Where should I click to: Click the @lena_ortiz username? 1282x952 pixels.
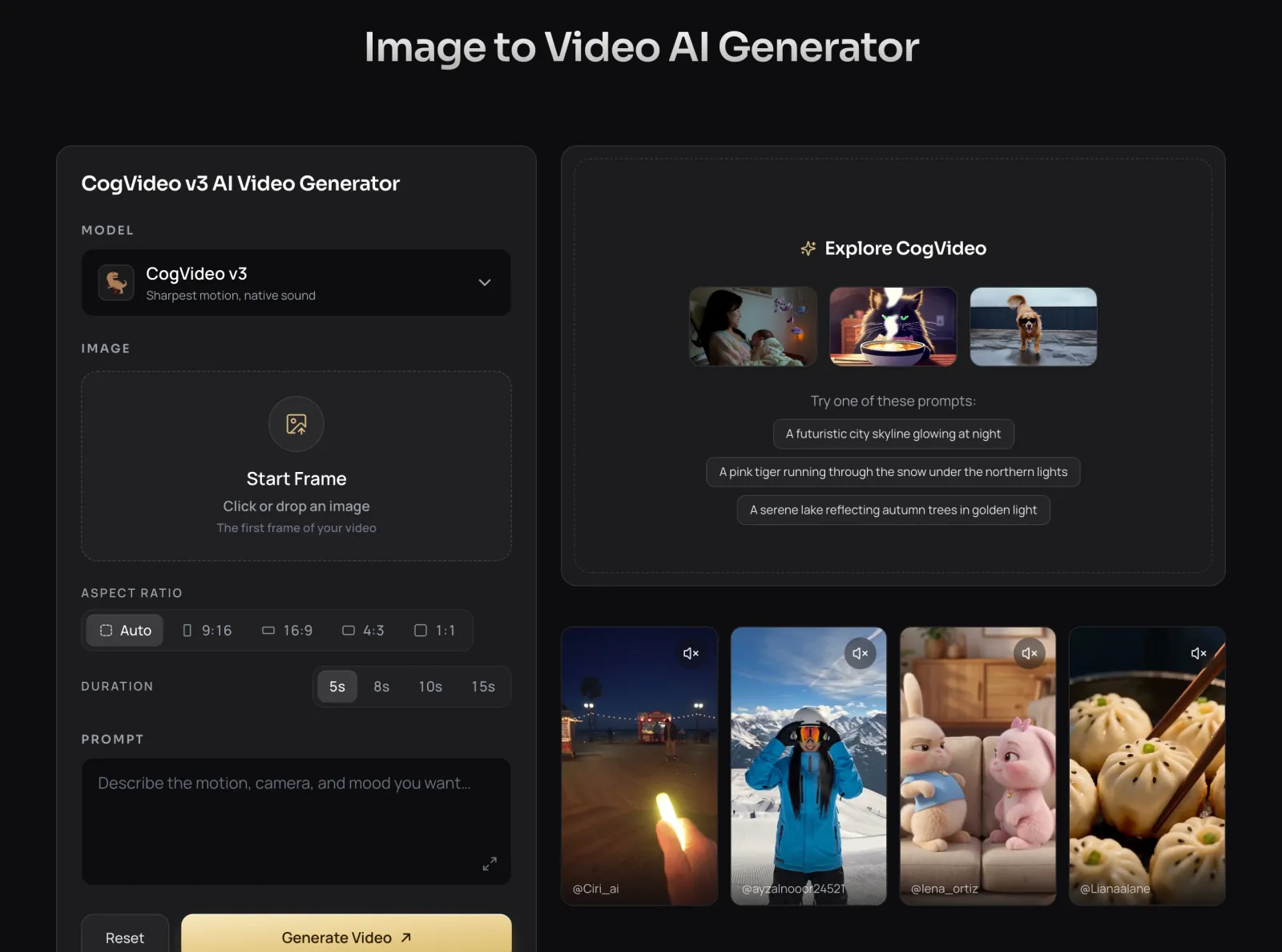pyautogui.click(x=945, y=889)
